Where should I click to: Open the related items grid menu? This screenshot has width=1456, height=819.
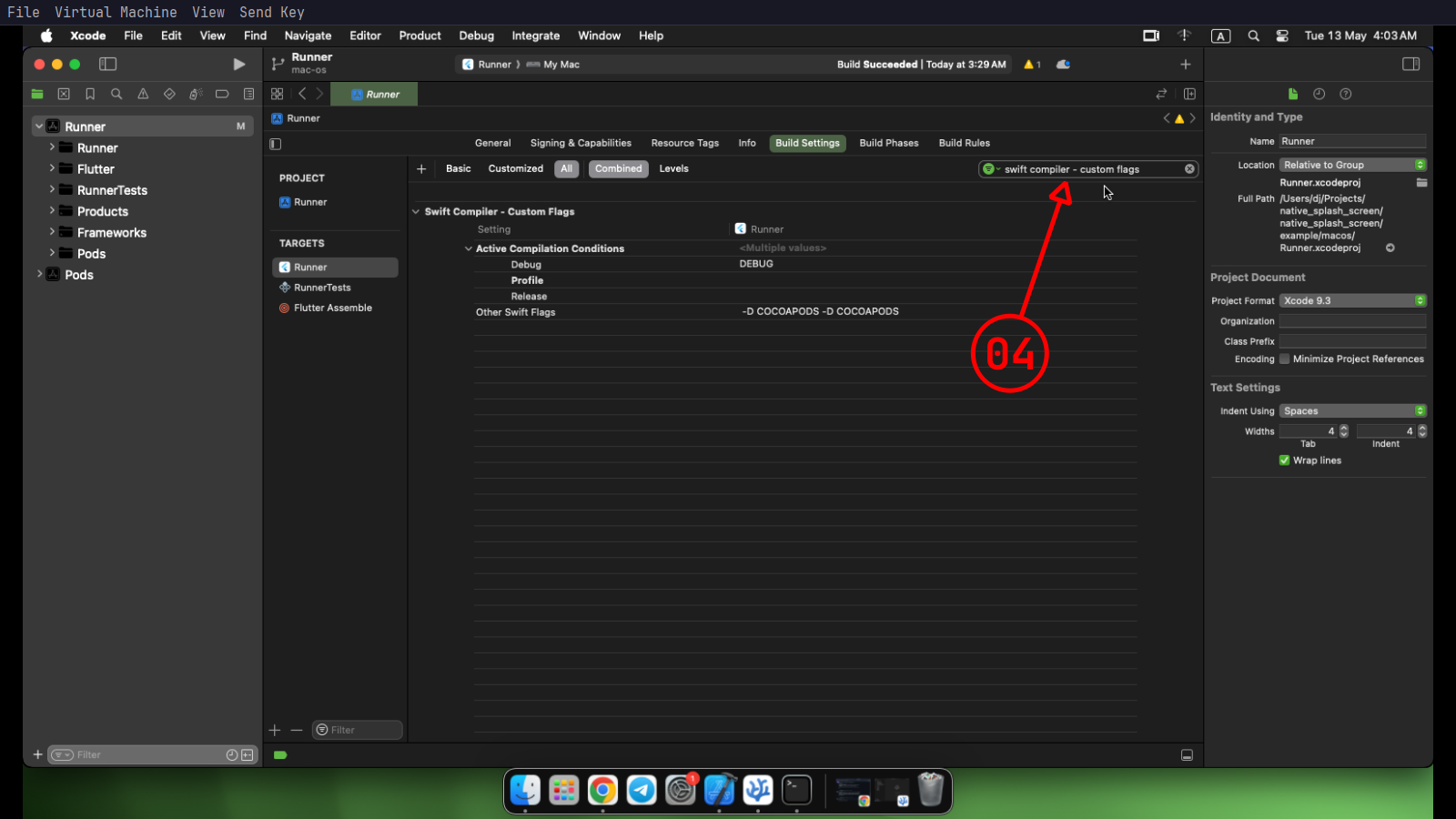coord(278,94)
